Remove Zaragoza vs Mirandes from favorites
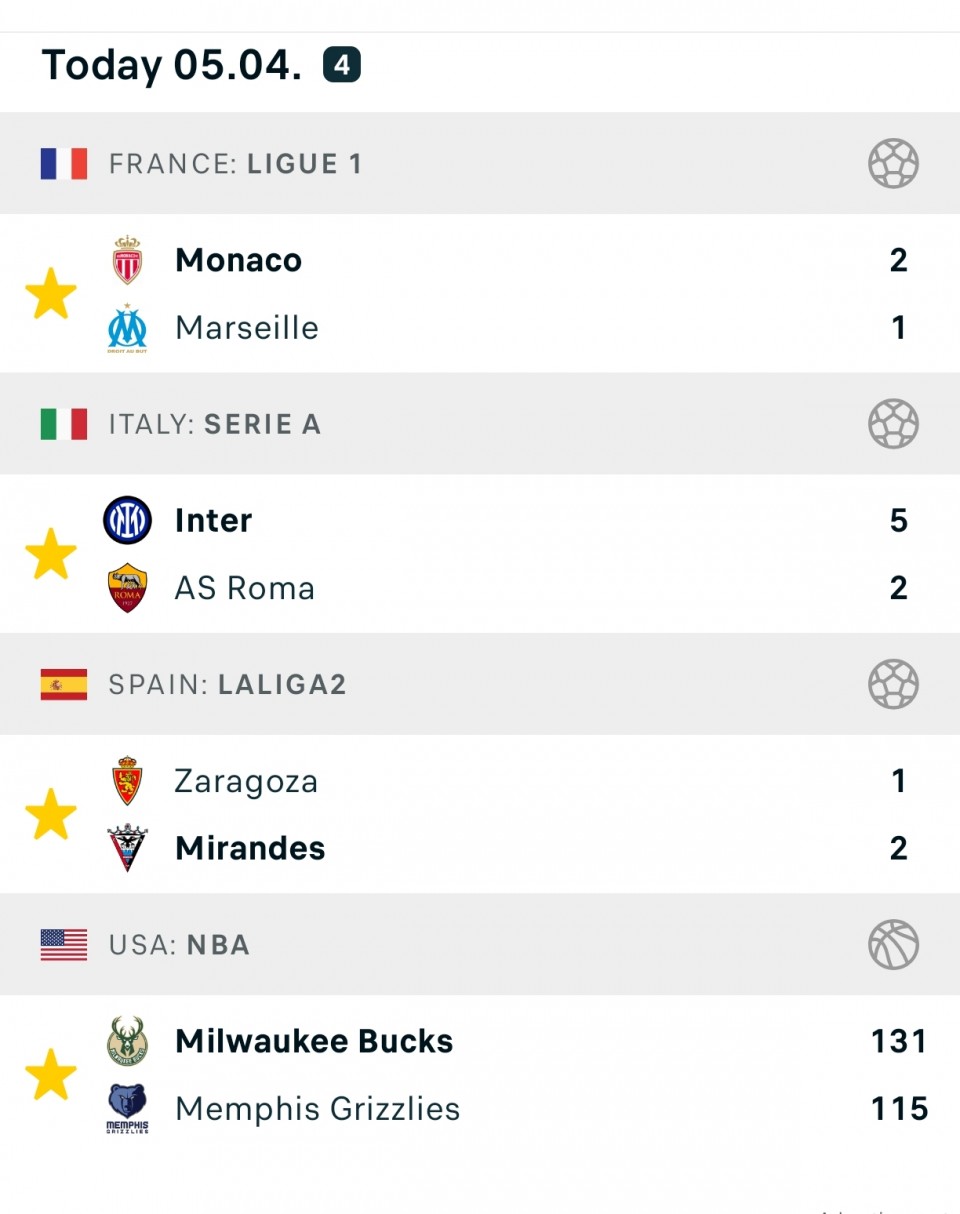Viewport: 960px width, 1214px height. (x=50, y=814)
